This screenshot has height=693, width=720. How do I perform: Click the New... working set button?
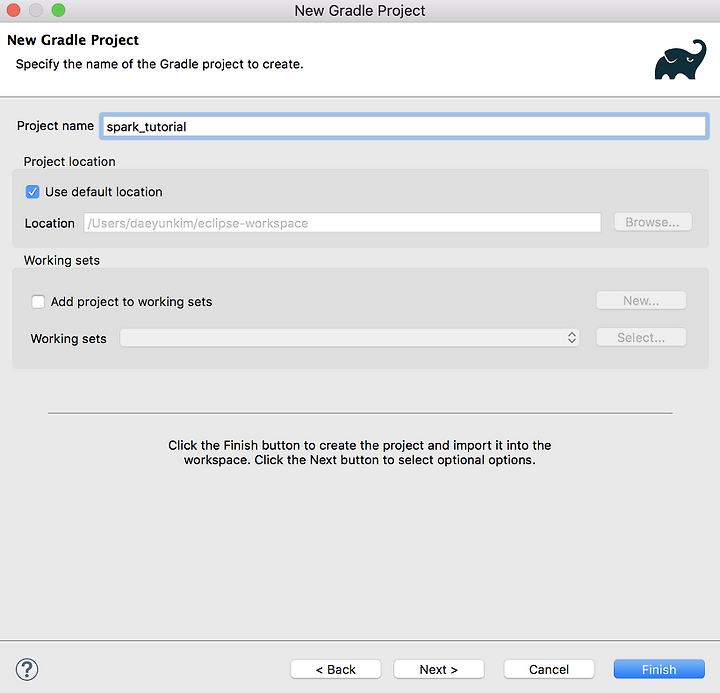(641, 301)
